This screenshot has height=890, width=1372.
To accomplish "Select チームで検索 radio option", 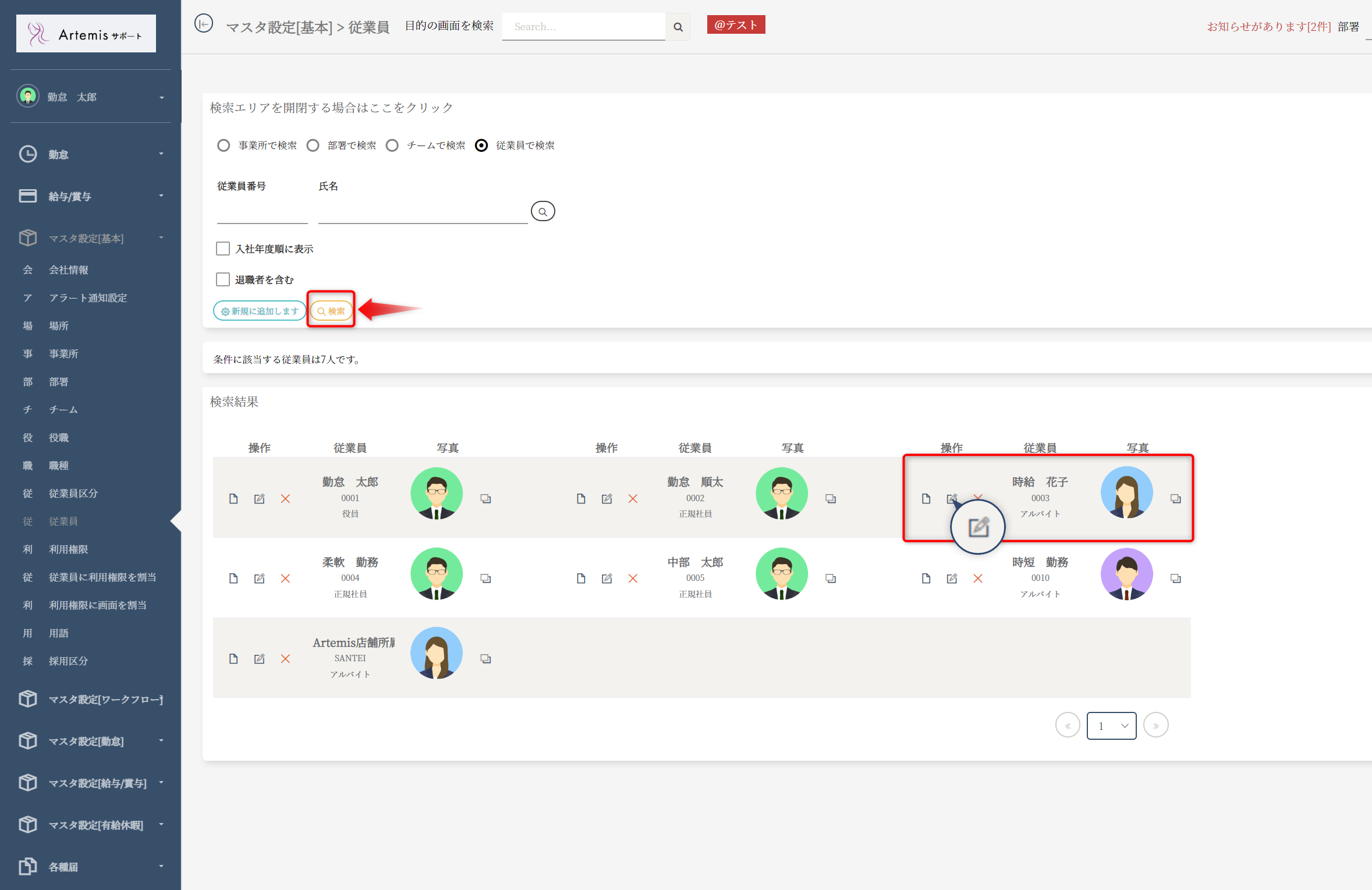I will click(x=392, y=146).
